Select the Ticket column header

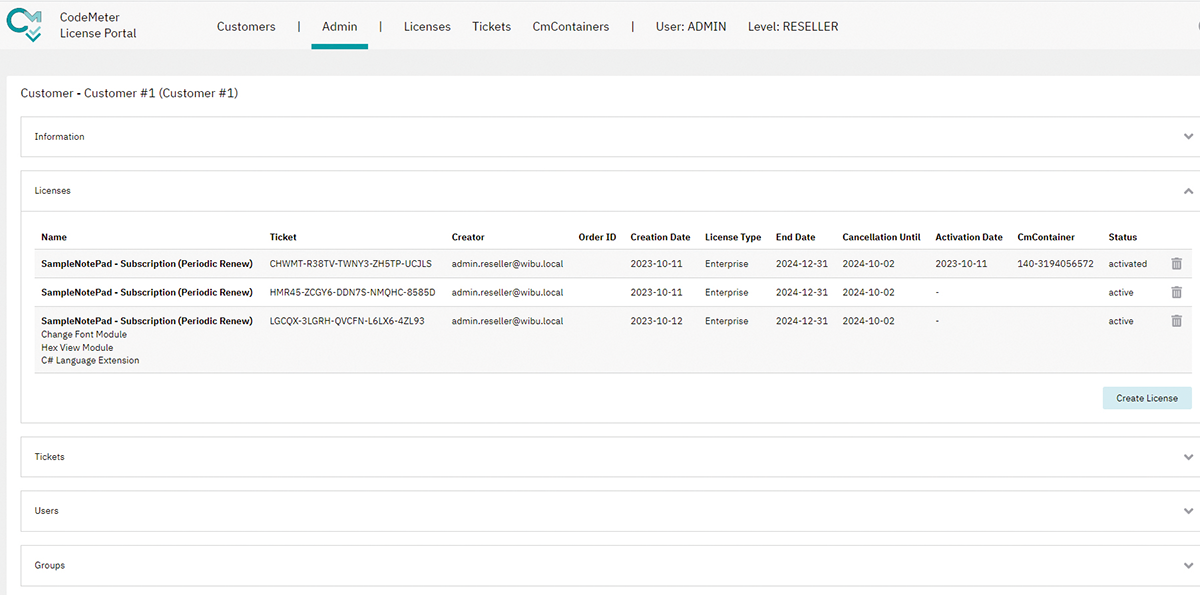[283, 238]
